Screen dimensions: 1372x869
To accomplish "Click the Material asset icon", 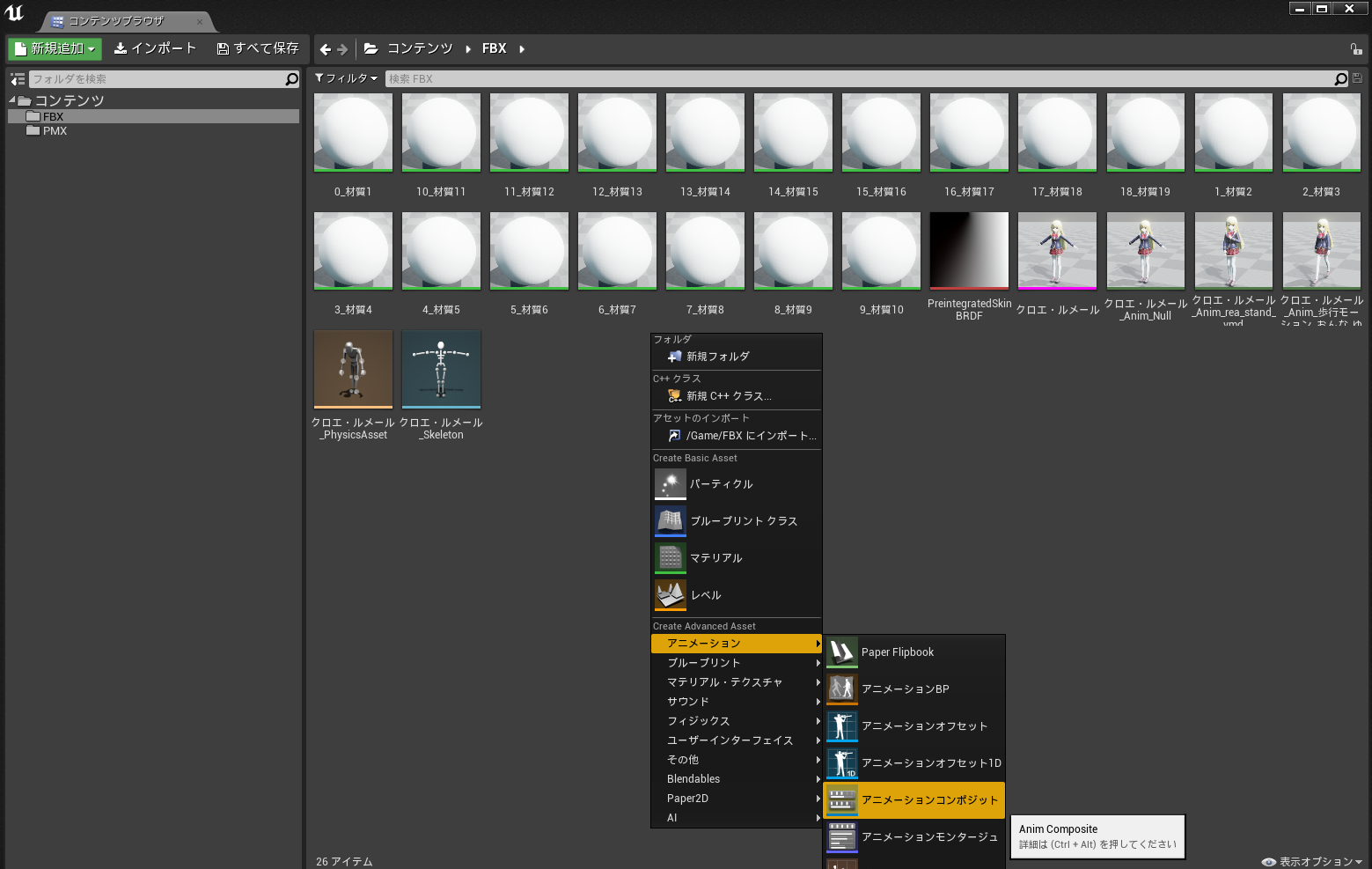I will pyautogui.click(x=670, y=557).
